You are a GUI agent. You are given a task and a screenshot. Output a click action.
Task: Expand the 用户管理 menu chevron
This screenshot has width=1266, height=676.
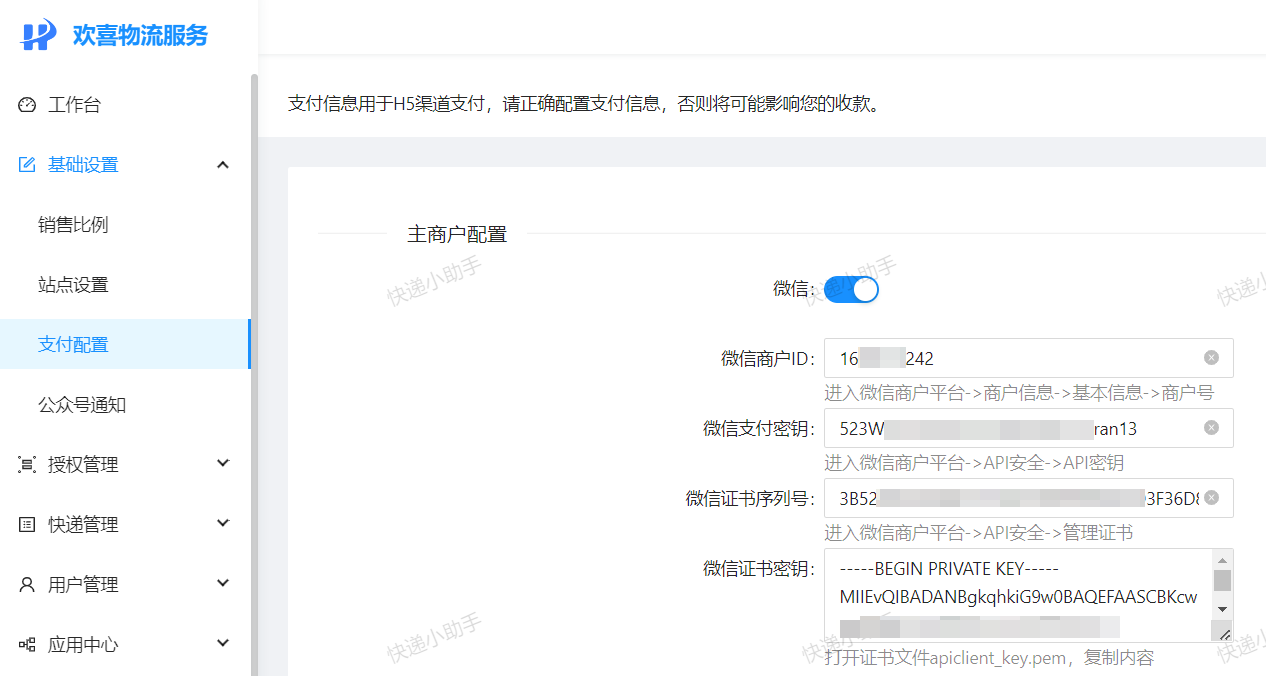click(223, 583)
